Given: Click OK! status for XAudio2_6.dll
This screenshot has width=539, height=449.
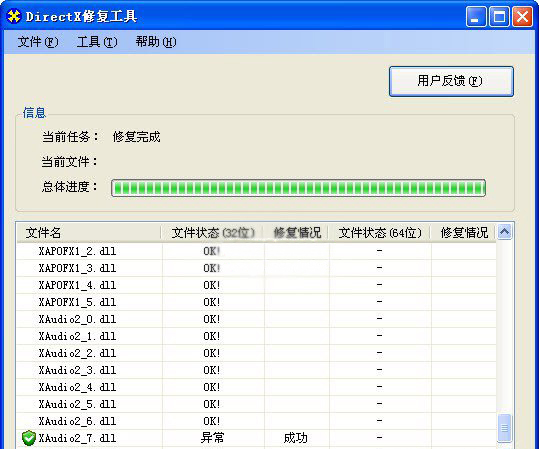Looking at the screenshot, I should pos(211,421).
